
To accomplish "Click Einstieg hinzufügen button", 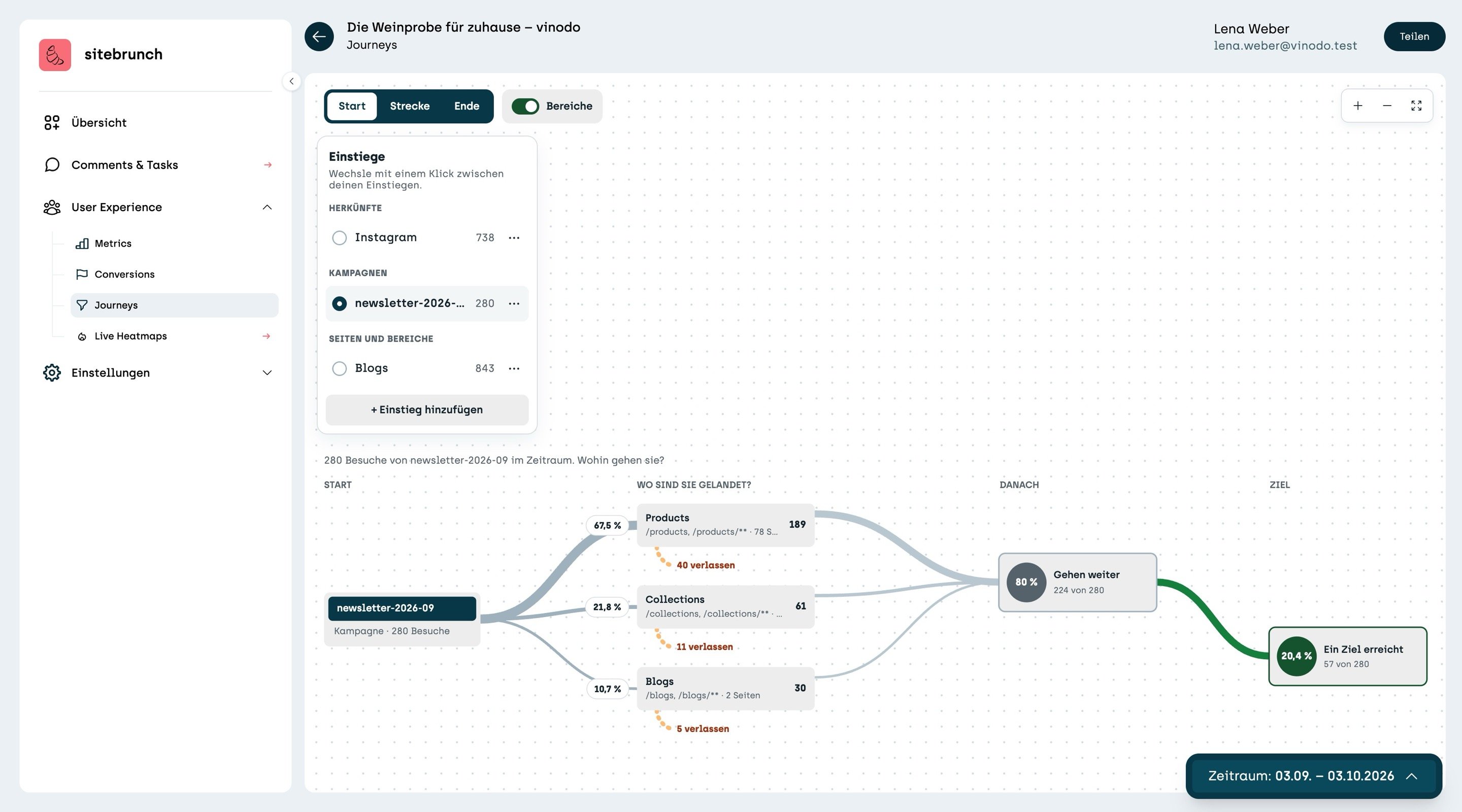I will coord(427,410).
